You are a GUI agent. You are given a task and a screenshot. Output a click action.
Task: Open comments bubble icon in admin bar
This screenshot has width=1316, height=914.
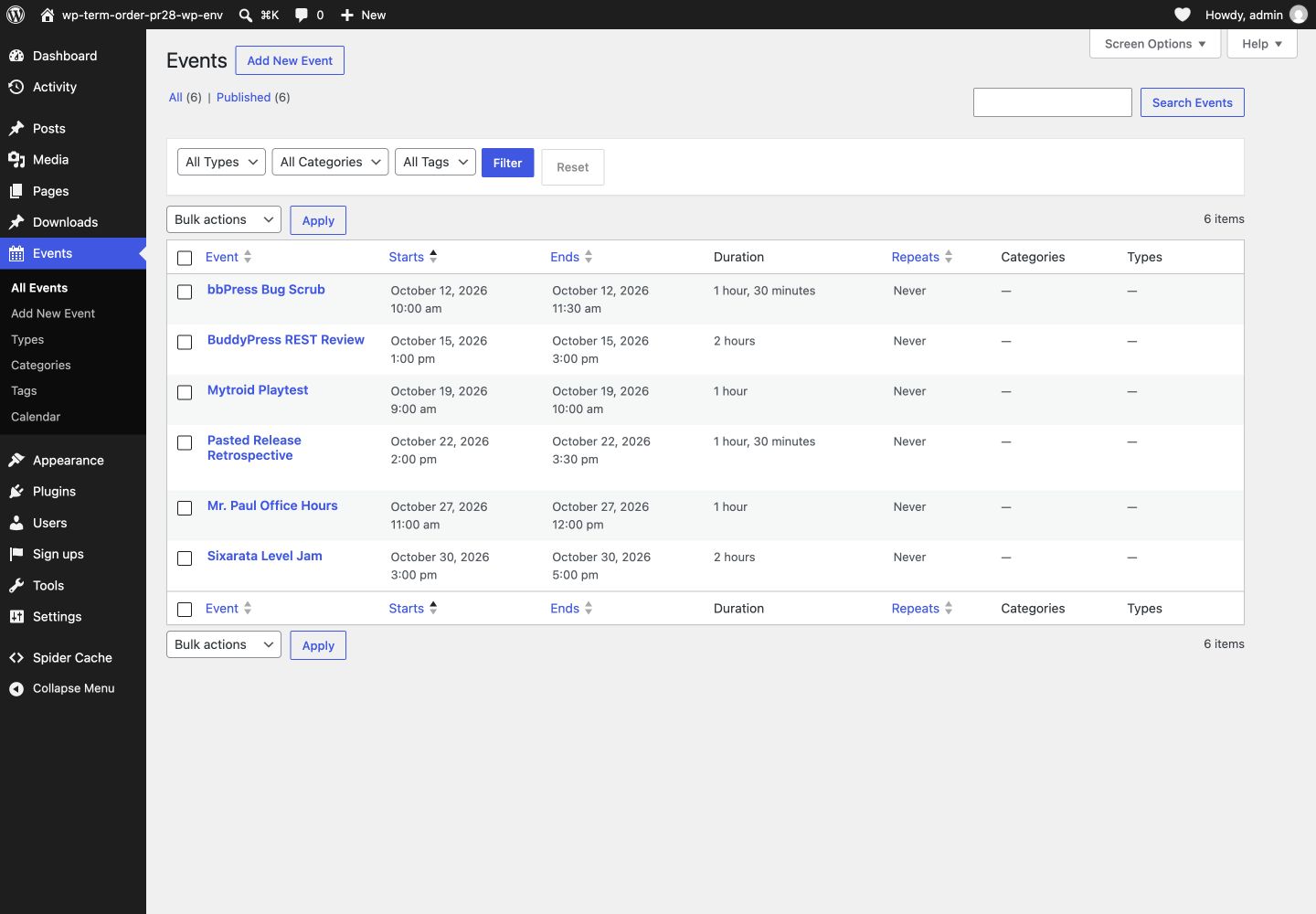(x=301, y=15)
